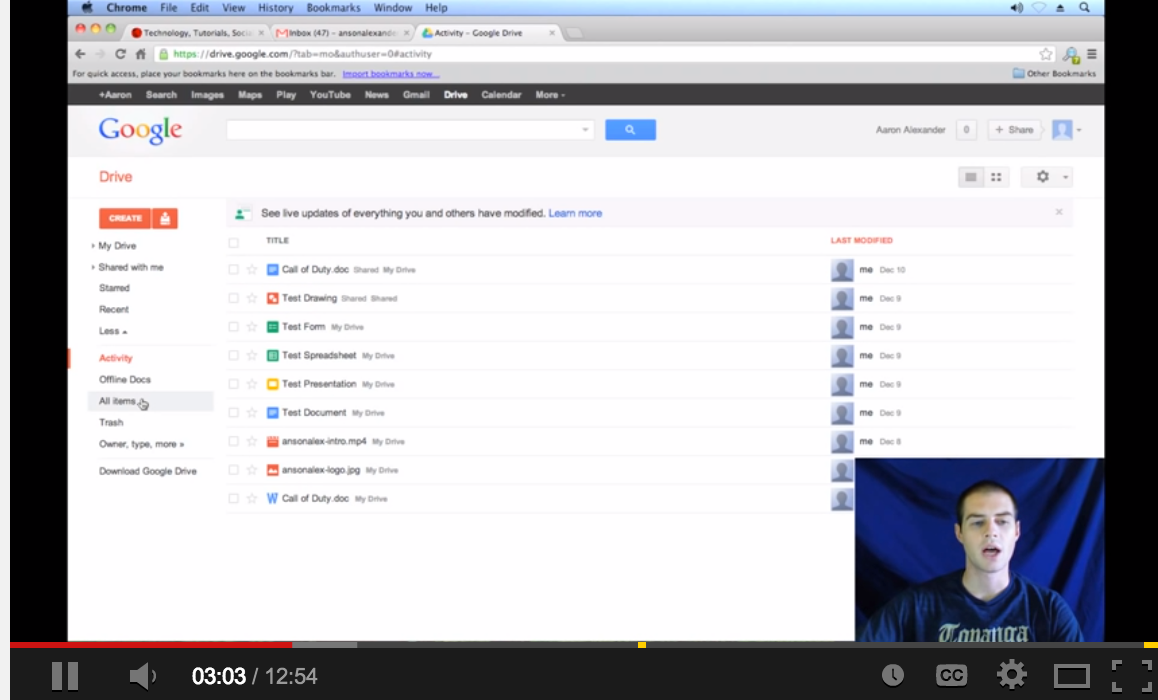The image size is (1158, 700).
Task: Pause the video playback
Action: coord(65,676)
